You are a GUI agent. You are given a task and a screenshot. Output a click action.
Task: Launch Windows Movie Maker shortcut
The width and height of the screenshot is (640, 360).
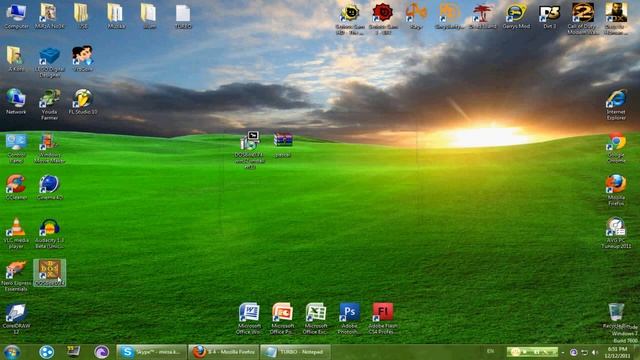(49, 148)
